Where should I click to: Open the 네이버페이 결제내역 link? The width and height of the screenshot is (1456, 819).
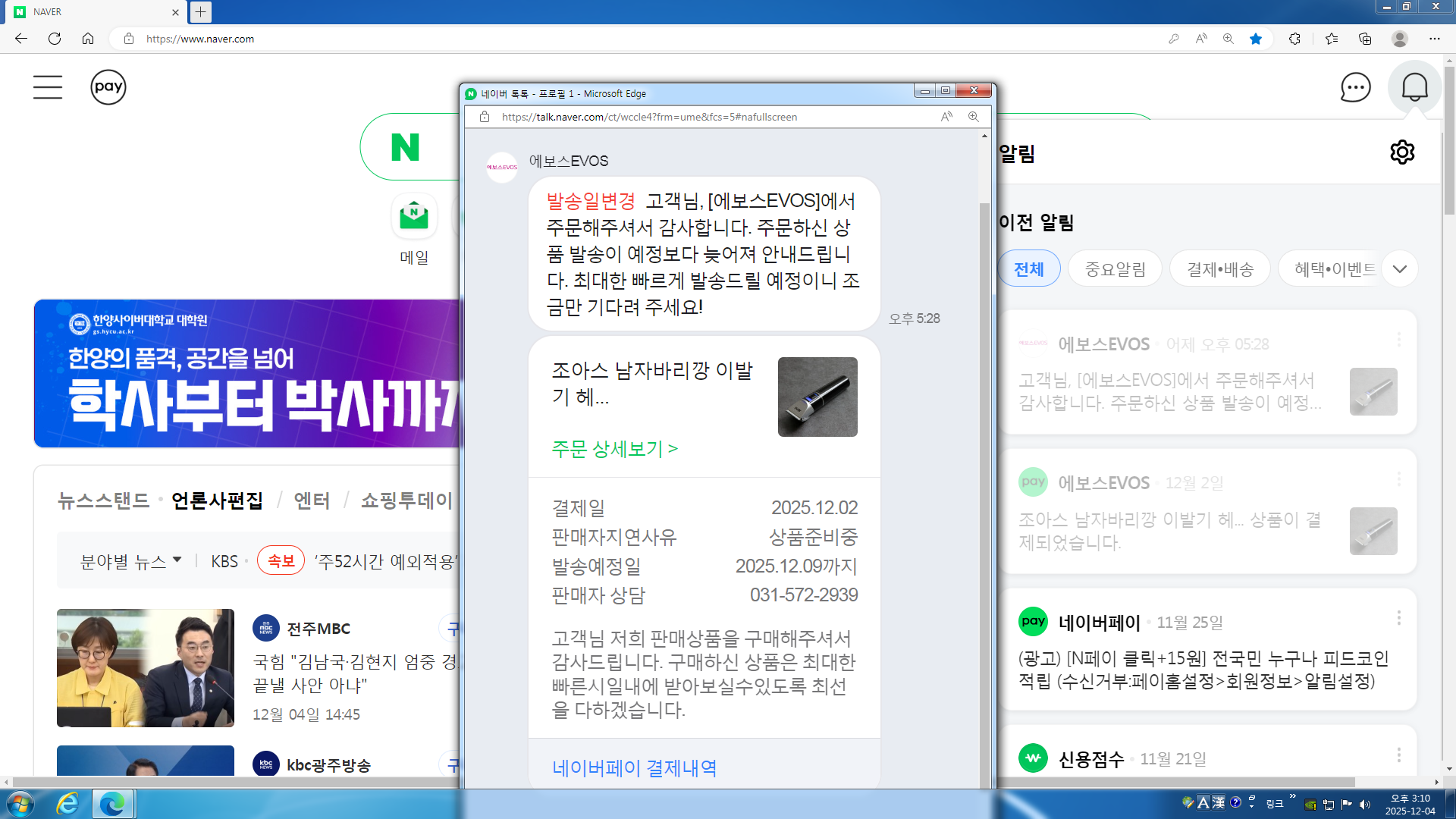tap(634, 768)
